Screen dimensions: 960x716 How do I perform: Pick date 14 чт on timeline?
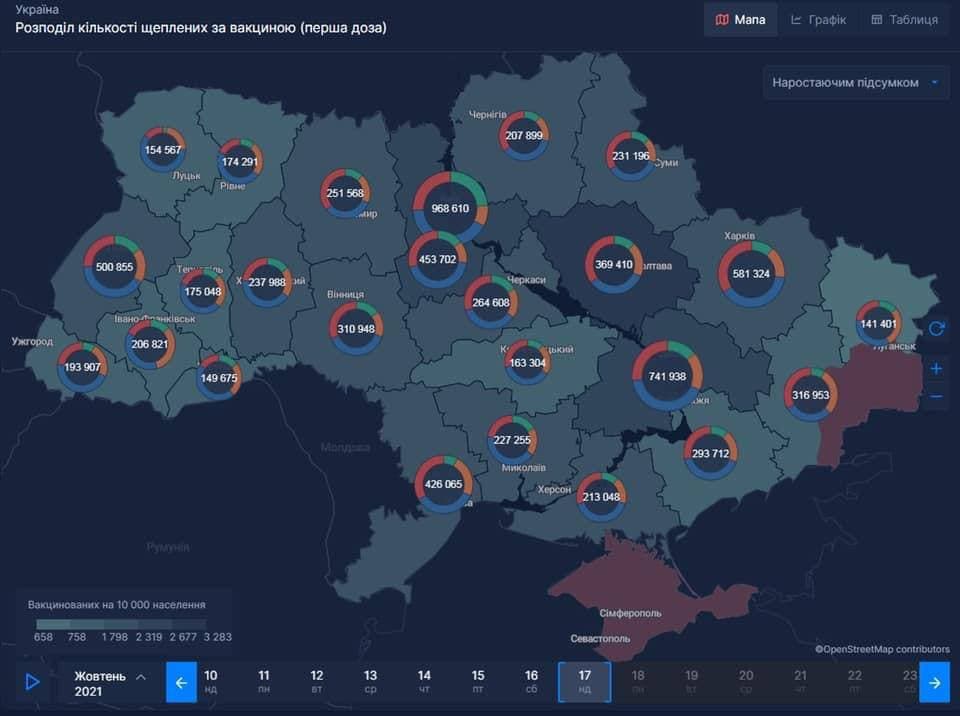(424, 682)
